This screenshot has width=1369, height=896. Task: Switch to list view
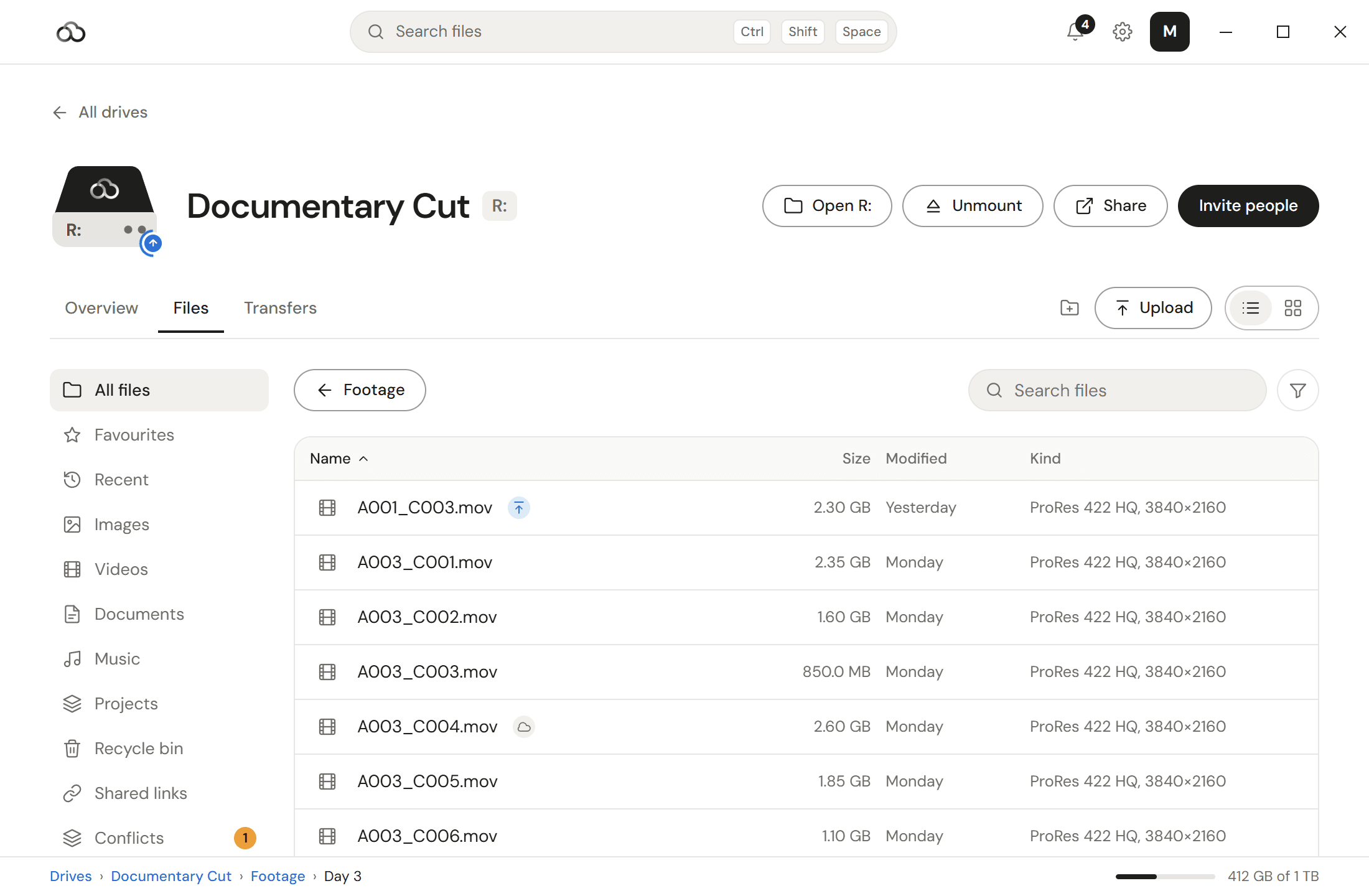(1250, 308)
